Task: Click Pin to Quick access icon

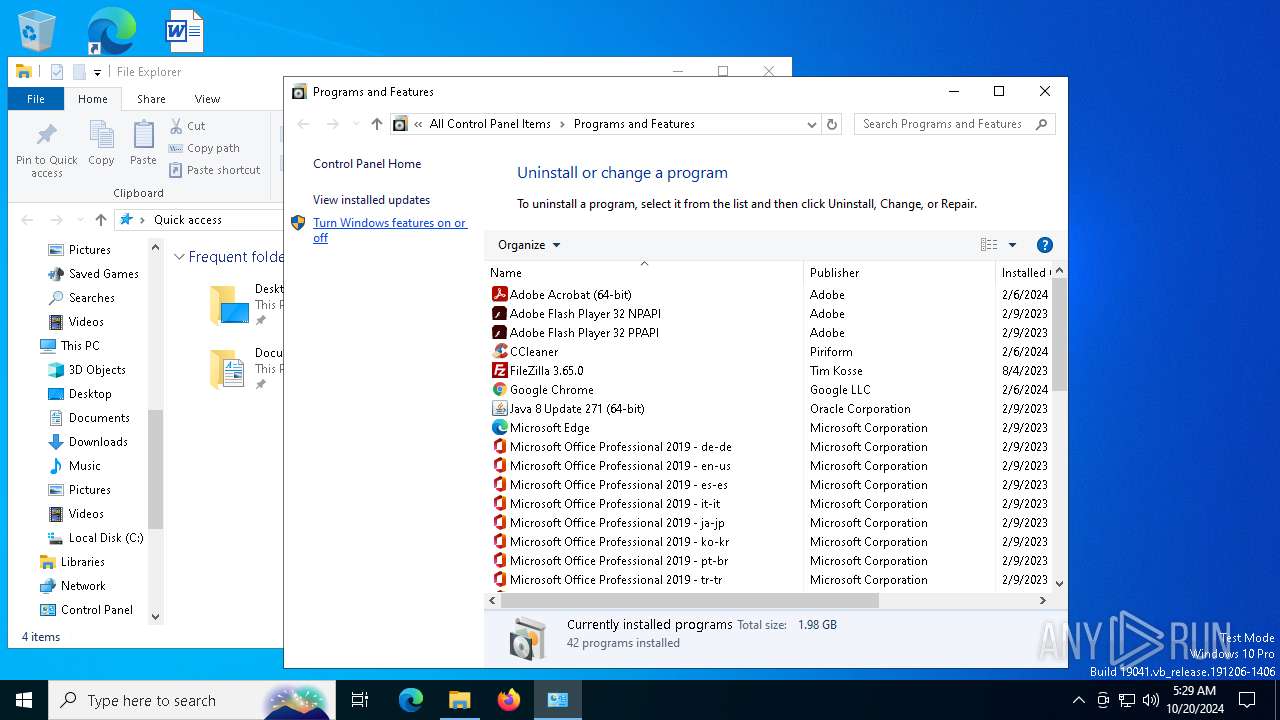Action: (46, 151)
